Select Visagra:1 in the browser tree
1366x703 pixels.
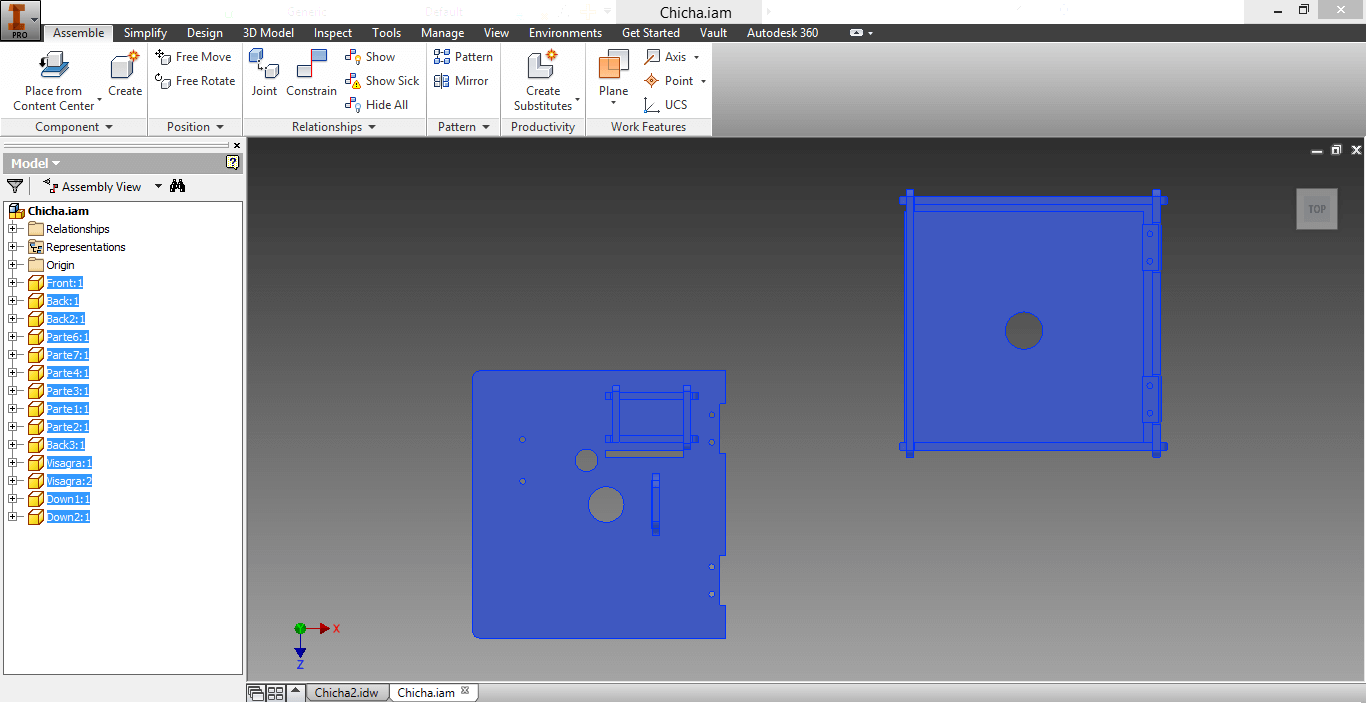(x=69, y=463)
